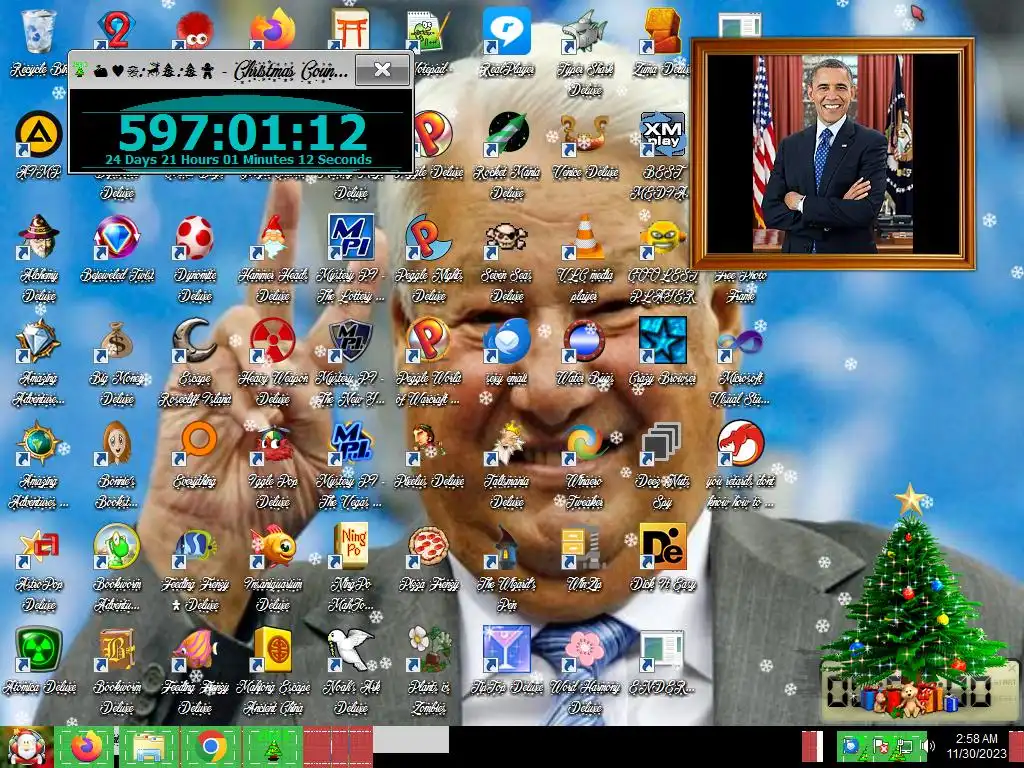1024x768 pixels.
Task: Launch the Firefox desktop shortcut
Action: (273, 30)
